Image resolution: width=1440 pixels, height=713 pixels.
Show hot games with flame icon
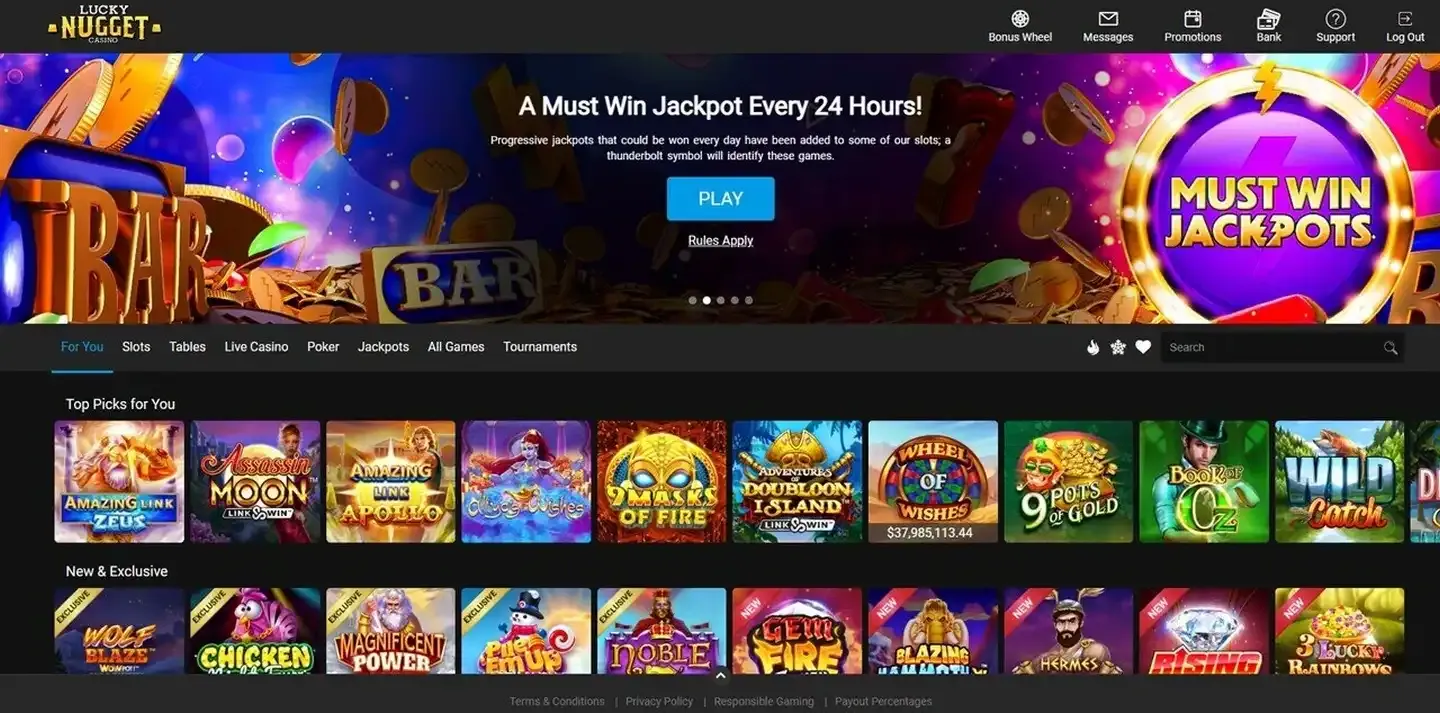pos(1093,347)
